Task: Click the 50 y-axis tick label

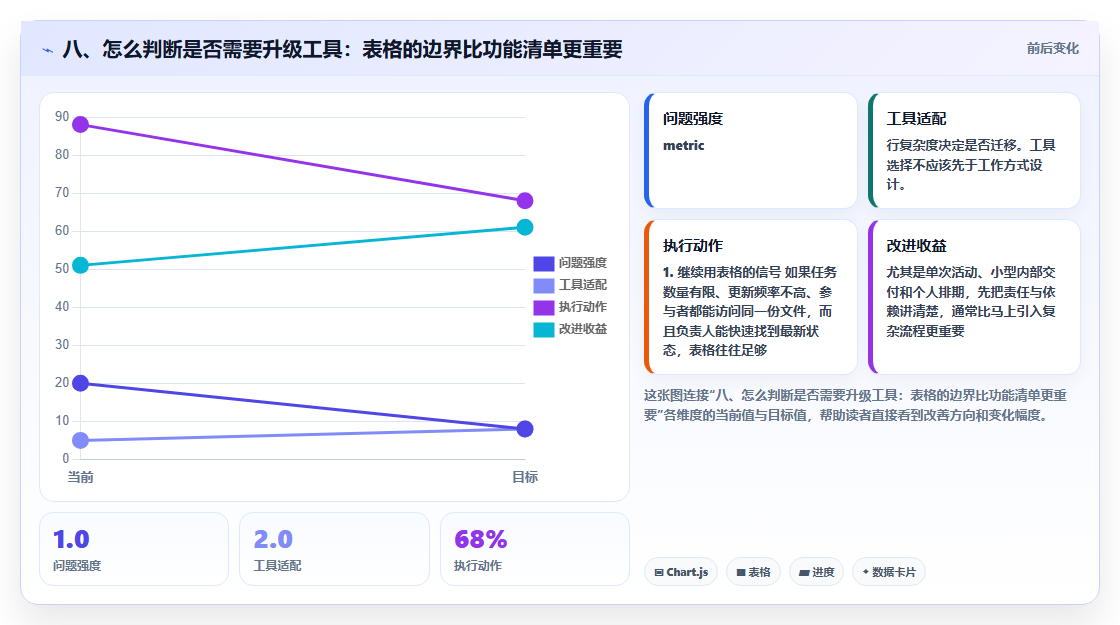Action: (x=62, y=269)
